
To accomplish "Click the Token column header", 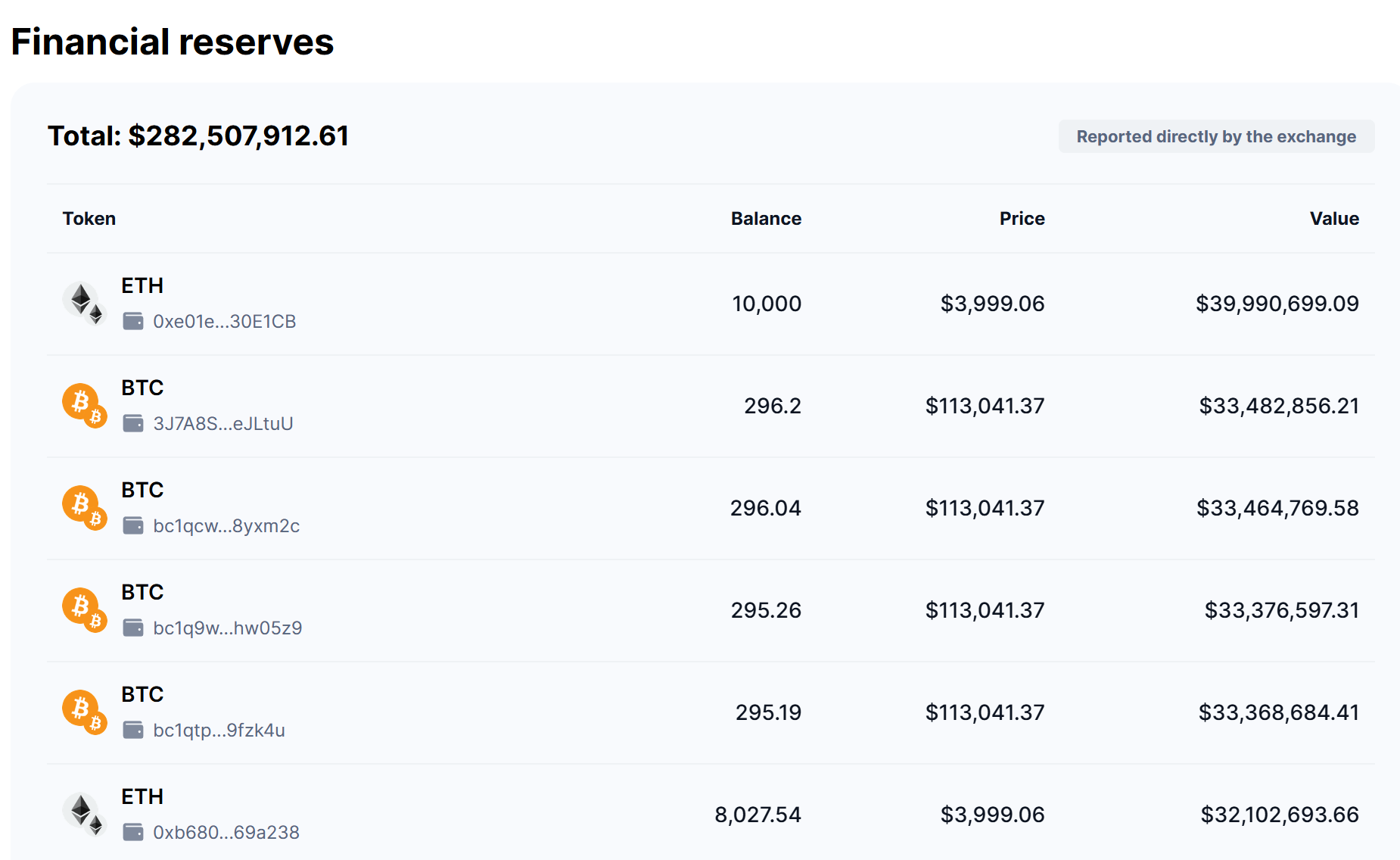I will pyautogui.click(x=89, y=219).
